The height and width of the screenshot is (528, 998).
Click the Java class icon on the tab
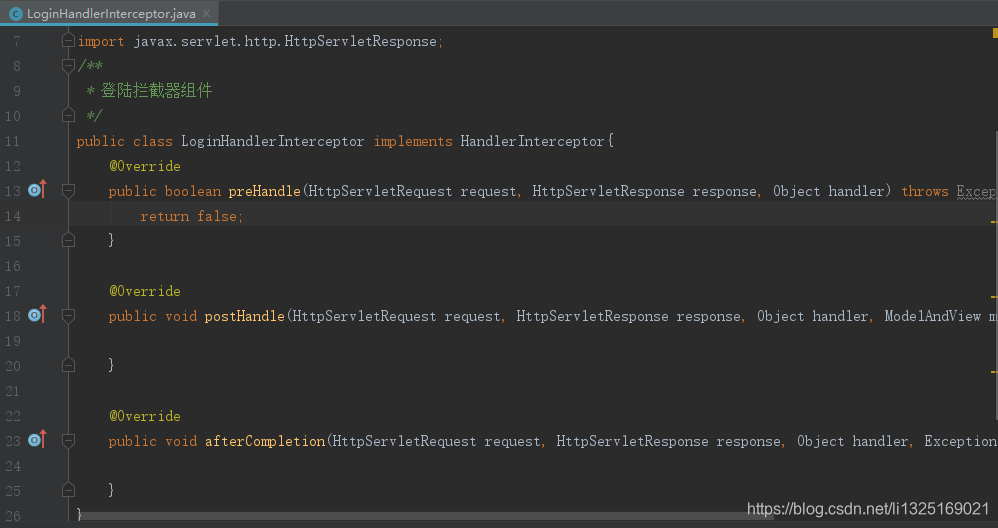[15, 13]
